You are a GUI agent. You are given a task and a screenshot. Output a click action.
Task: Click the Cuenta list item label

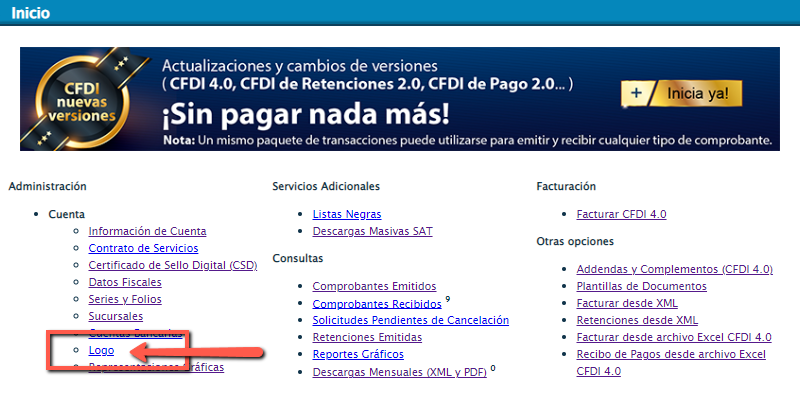pos(67,214)
